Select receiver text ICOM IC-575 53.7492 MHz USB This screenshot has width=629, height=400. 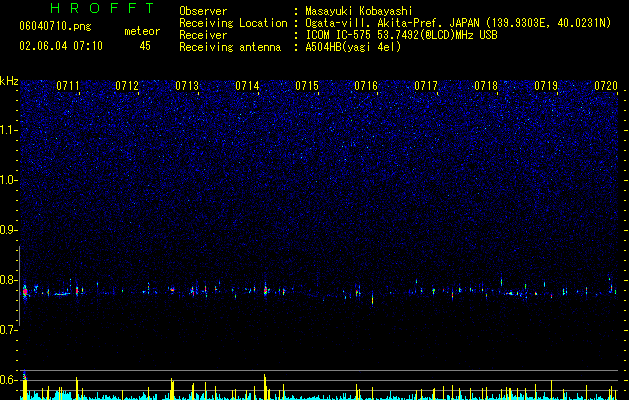coord(401,35)
